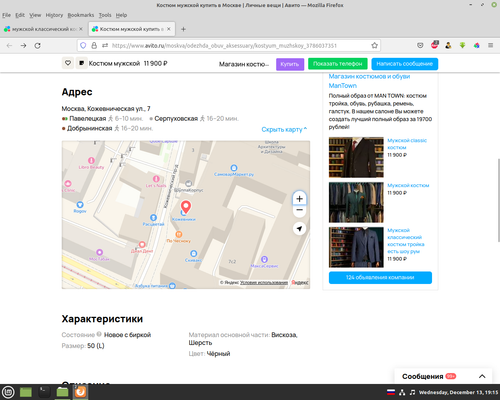Open Мужской classic костюм listing link

(x=407, y=144)
